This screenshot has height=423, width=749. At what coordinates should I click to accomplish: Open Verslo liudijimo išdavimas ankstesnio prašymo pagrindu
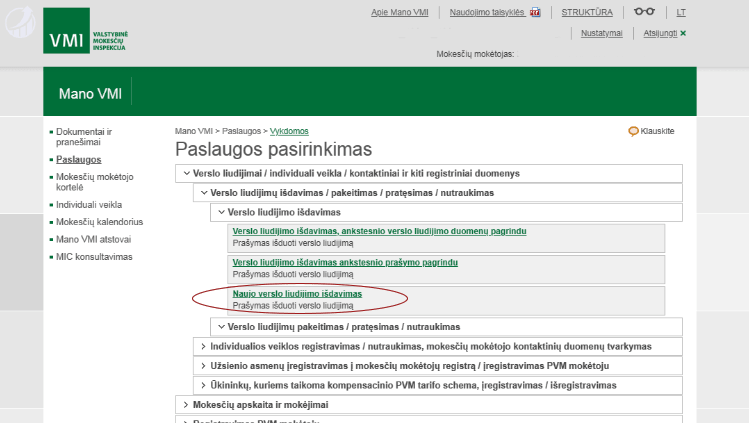pos(345,263)
